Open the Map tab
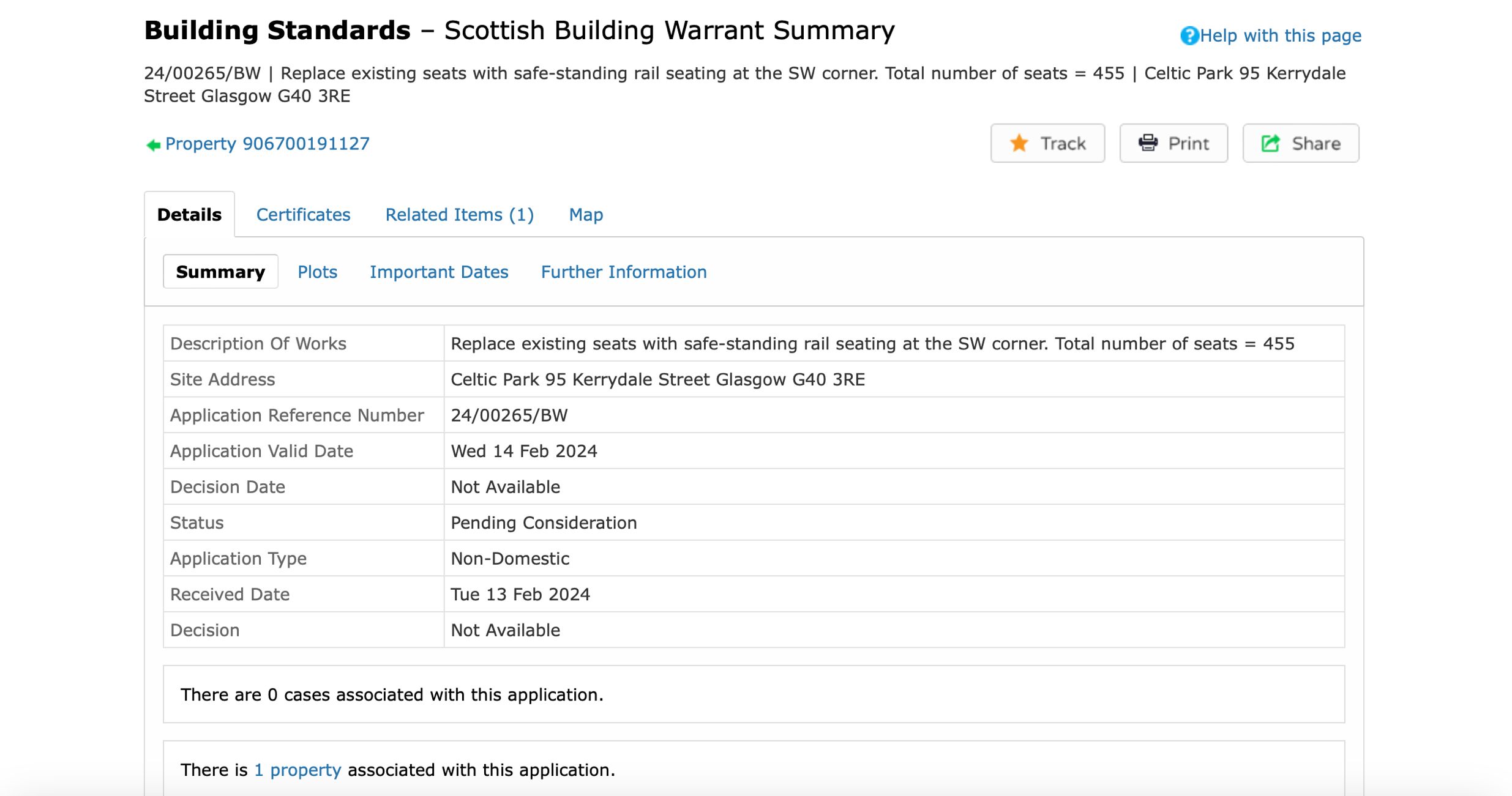 [586, 215]
